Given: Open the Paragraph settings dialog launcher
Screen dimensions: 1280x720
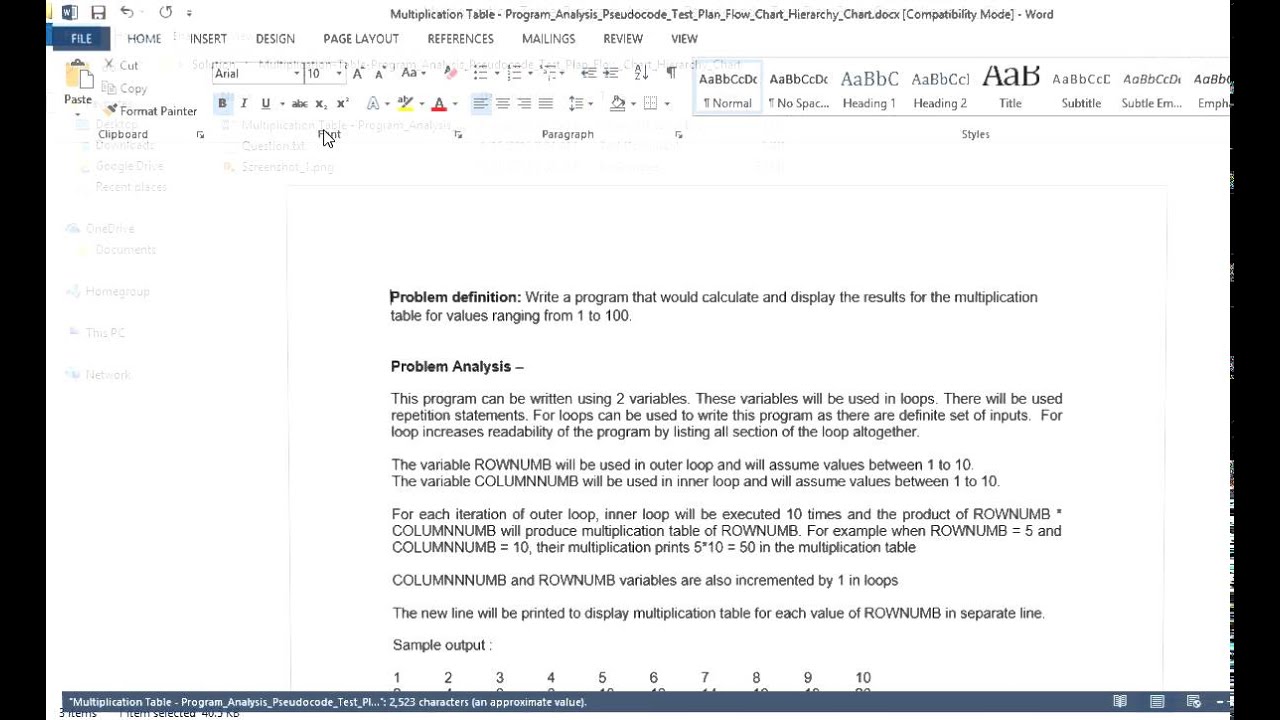Looking at the screenshot, I should [678, 134].
